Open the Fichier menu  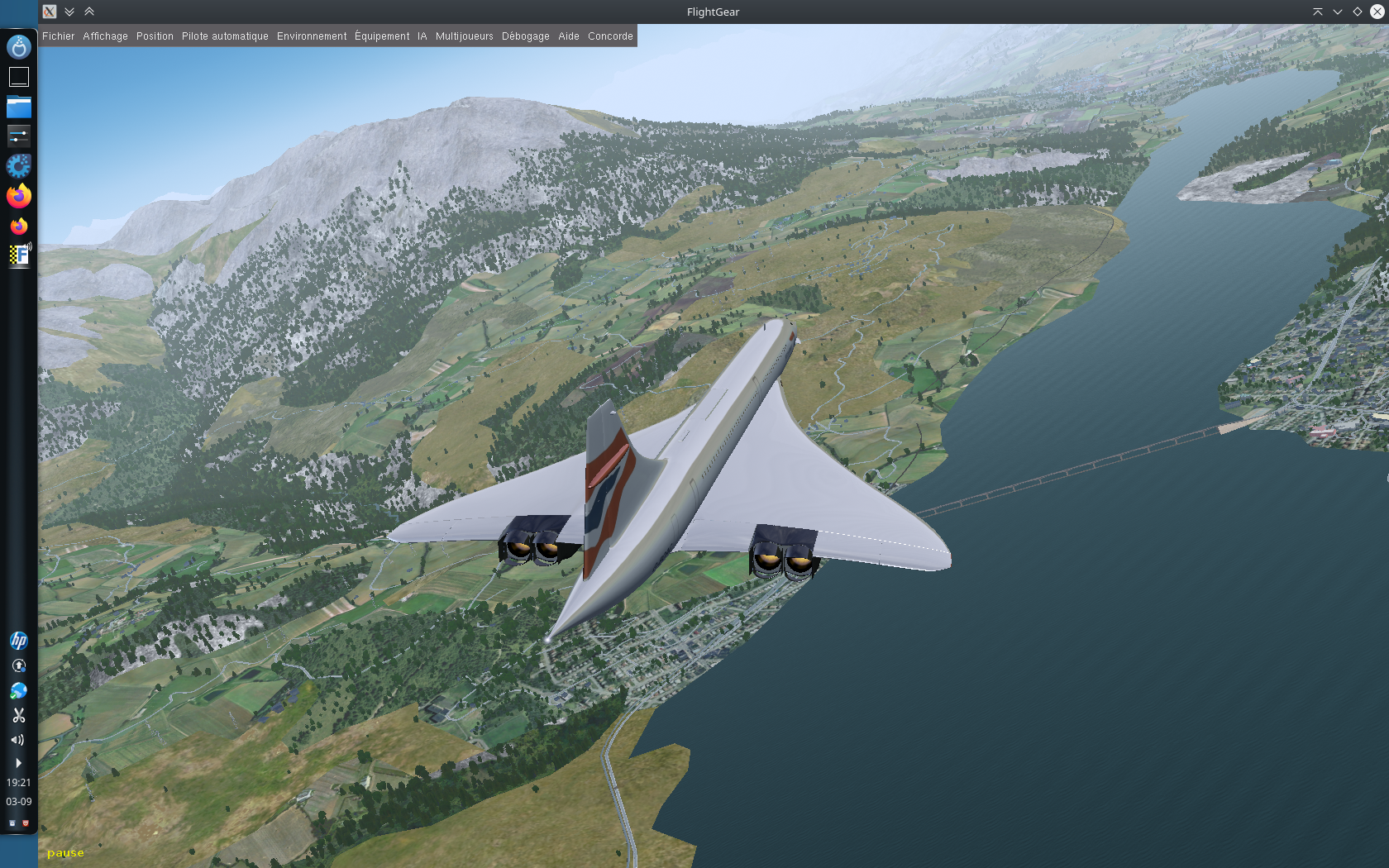tap(58, 36)
